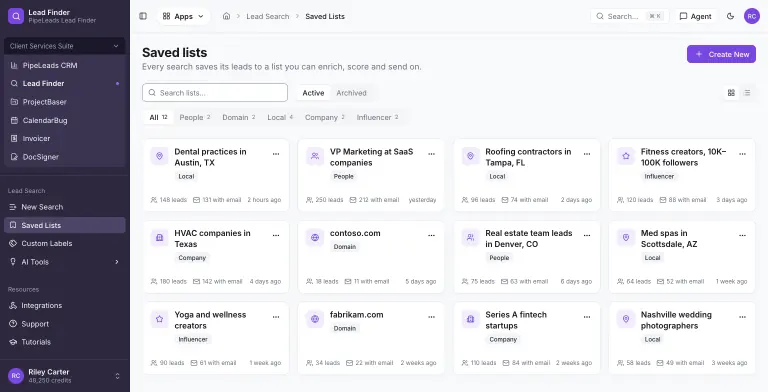Open Lead Finder app
Screen dimensions: 768x392
point(65,83)
